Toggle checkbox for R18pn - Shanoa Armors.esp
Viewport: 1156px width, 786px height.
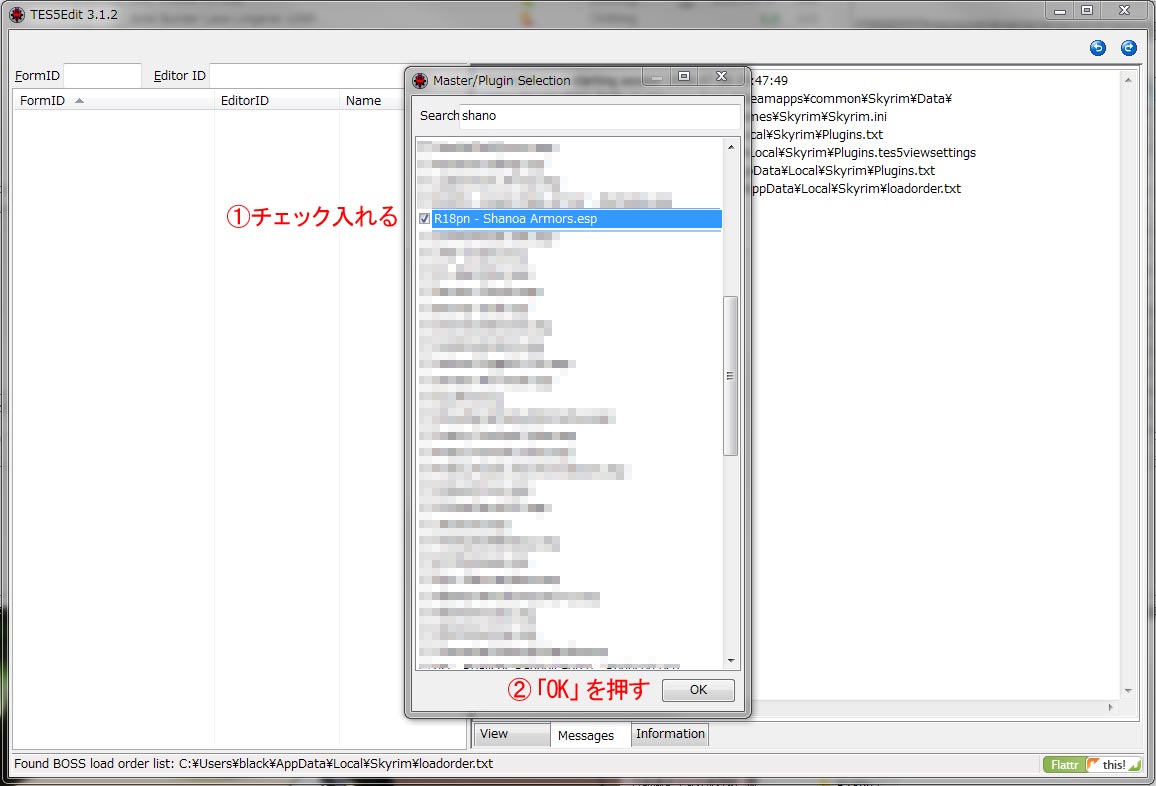coord(425,218)
